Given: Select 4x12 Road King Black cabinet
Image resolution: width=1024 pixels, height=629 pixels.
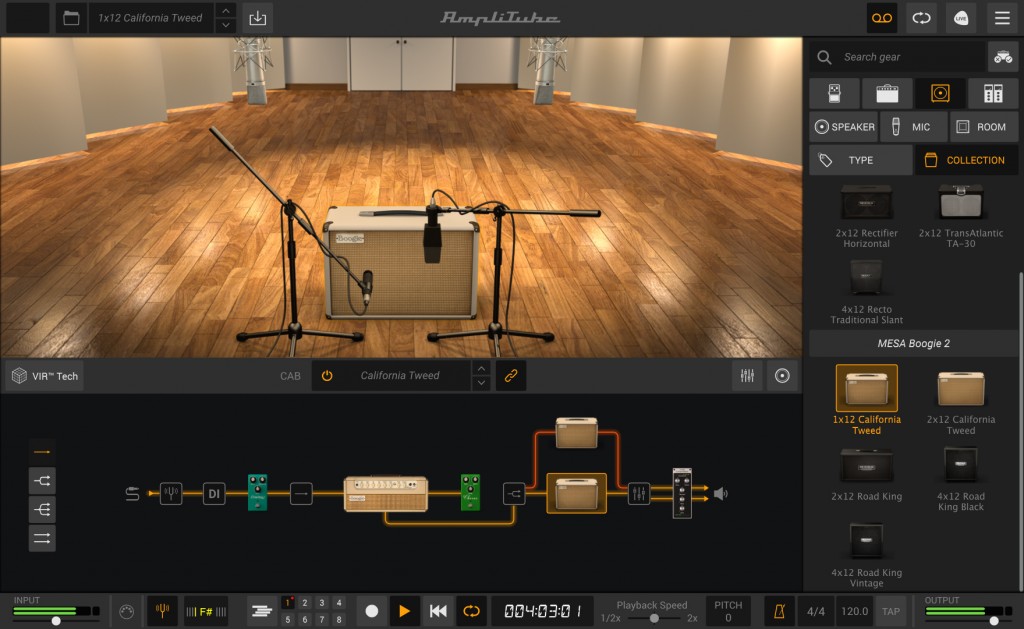Looking at the screenshot, I should pyautogui.click(x=961, y=479).
